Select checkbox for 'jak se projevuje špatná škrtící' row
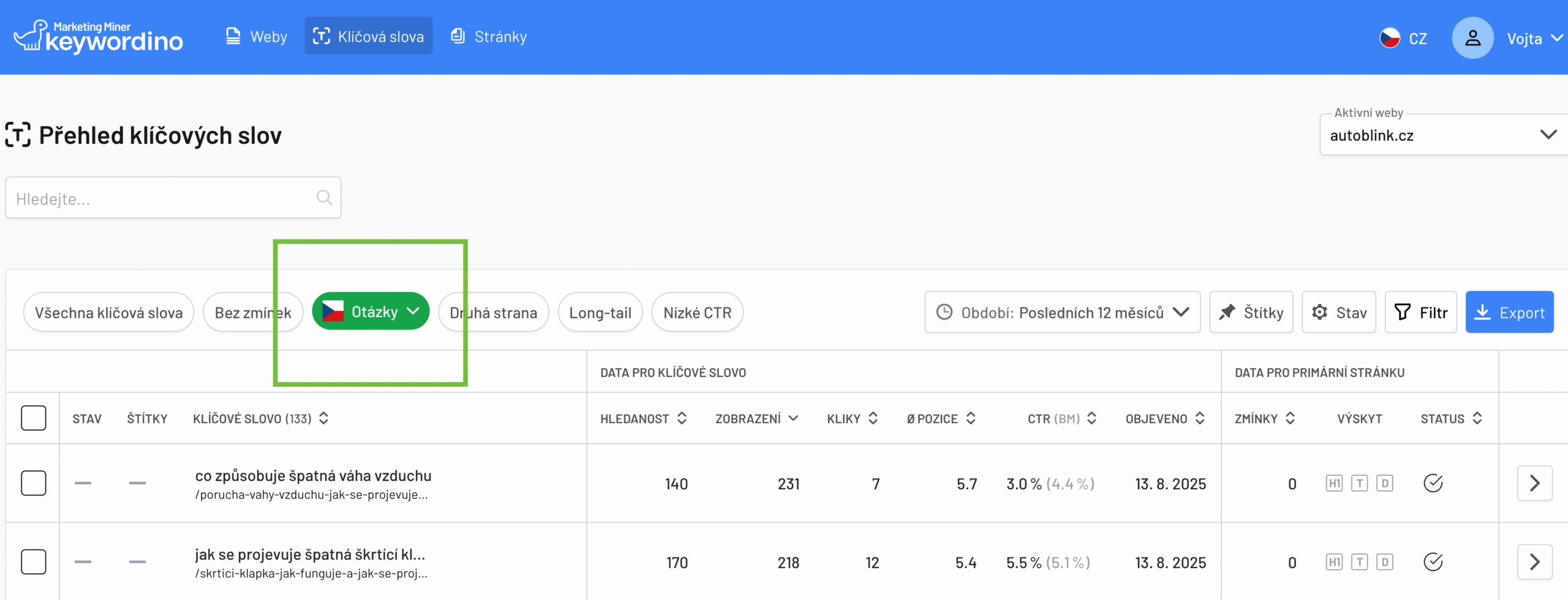Screen dimensions: 1568x600 pos(34,562)
